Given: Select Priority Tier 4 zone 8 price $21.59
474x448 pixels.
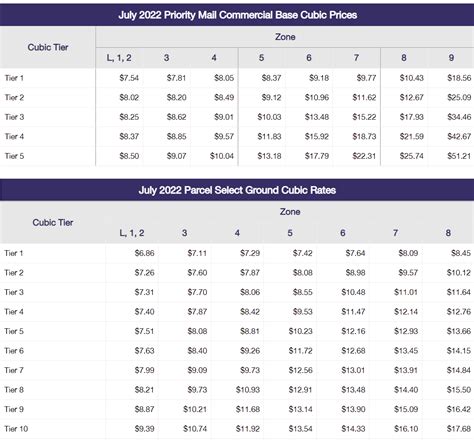Looking at the screenshot, I should pos(412,136).
